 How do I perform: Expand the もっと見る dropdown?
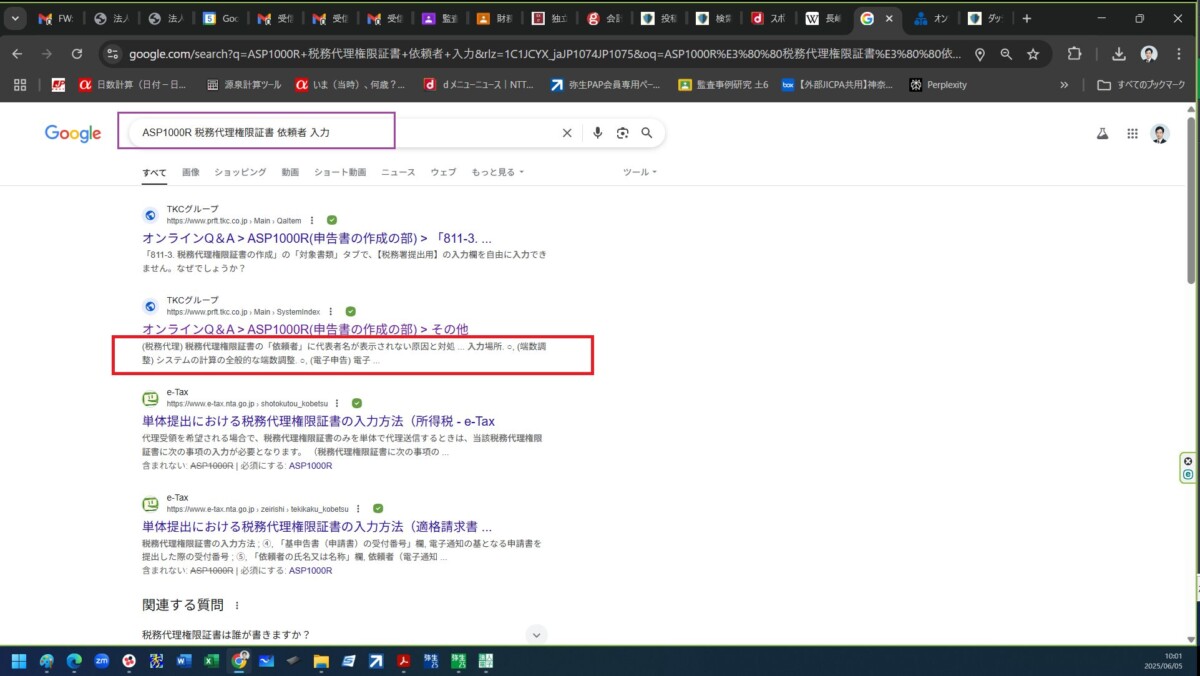coord(497,172)
